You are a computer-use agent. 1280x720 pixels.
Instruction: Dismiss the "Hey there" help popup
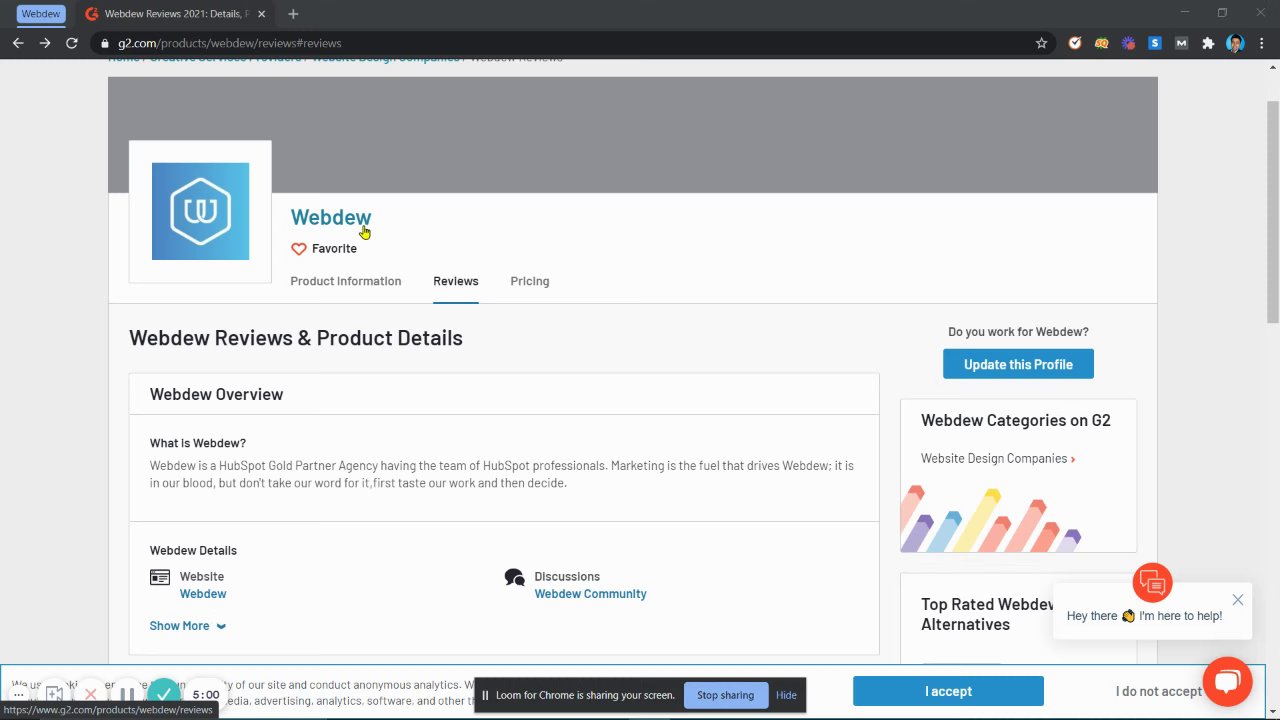(x=1238, y=600)
